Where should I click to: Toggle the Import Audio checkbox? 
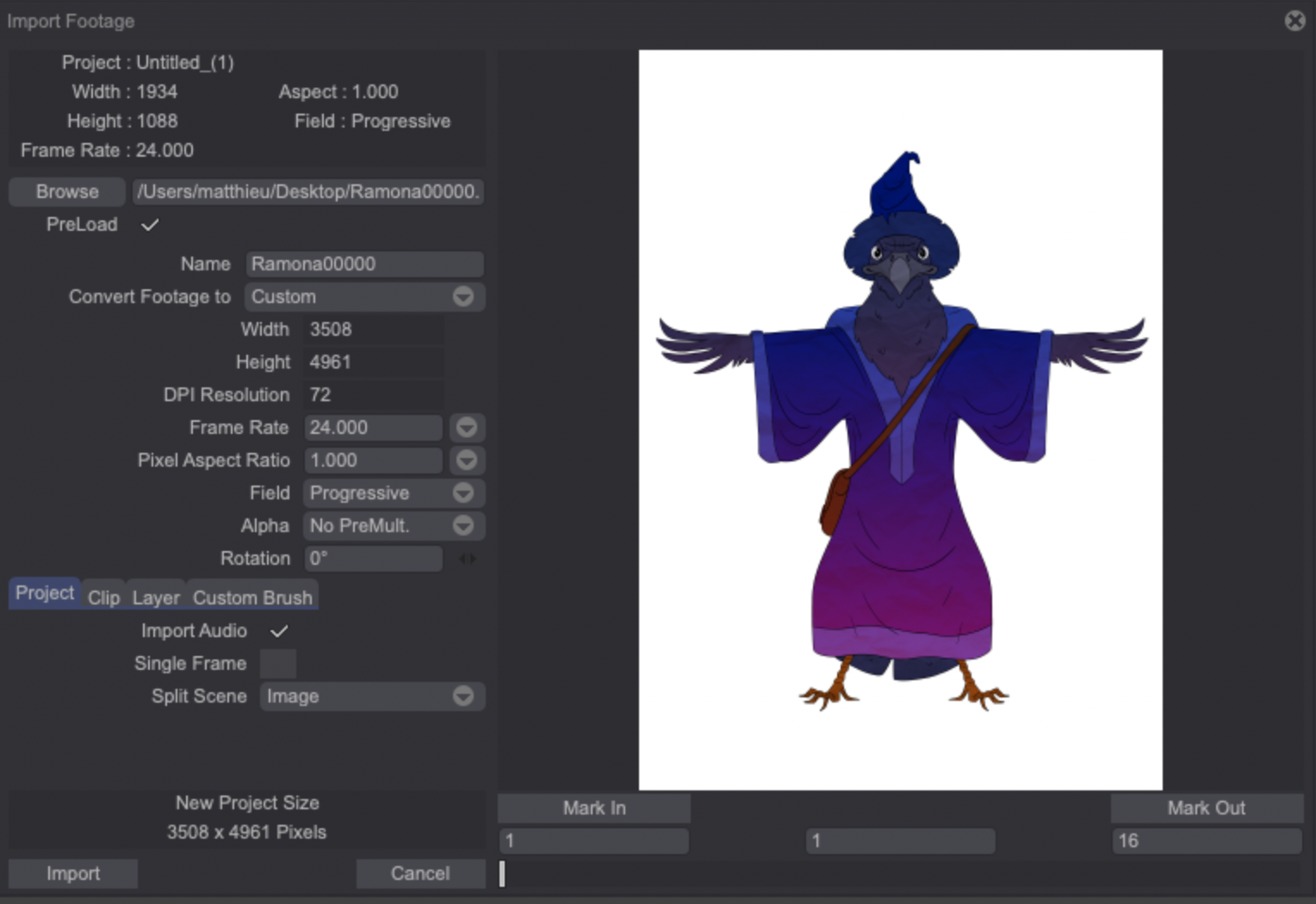pyautogui.click(x=278, y=631)
